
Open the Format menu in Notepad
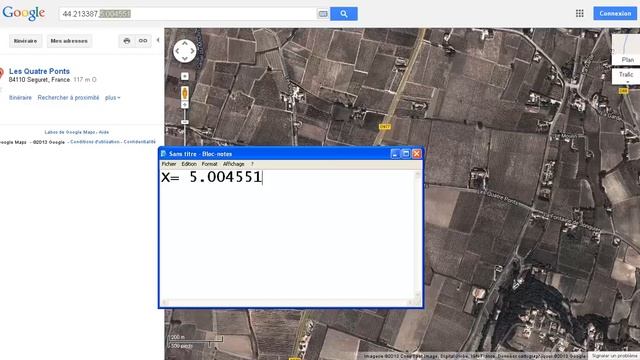pos(209,164)
